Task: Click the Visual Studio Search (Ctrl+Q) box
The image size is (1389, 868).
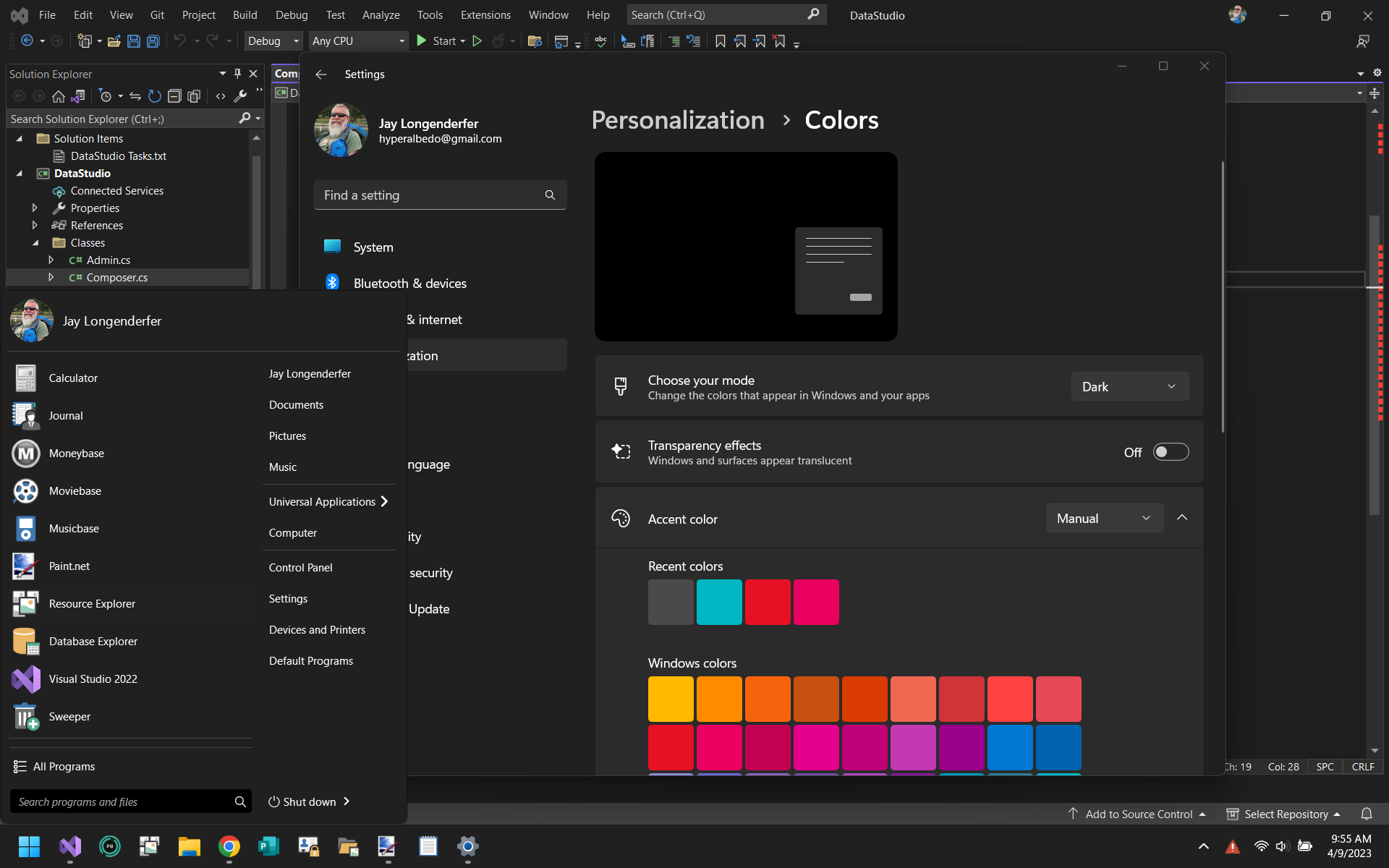Action: click(725, 14)
